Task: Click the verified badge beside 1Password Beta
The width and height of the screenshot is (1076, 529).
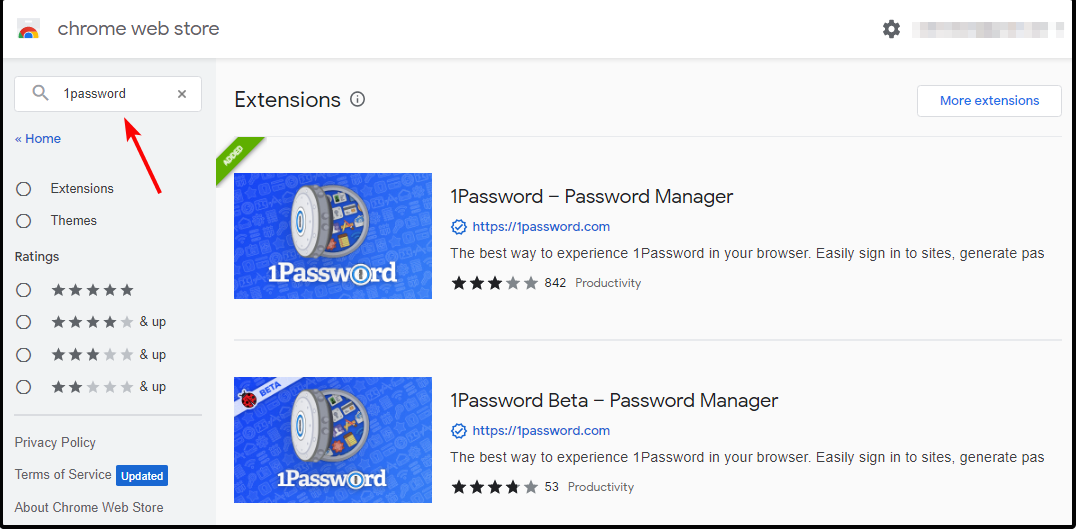Action: (458, 431)
